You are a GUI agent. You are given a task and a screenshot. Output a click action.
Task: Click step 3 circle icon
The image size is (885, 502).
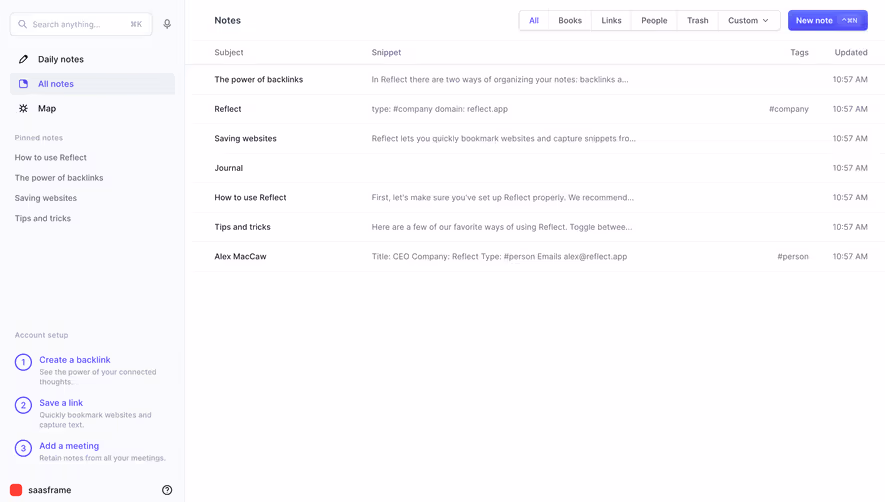click(x=23, y=448)
